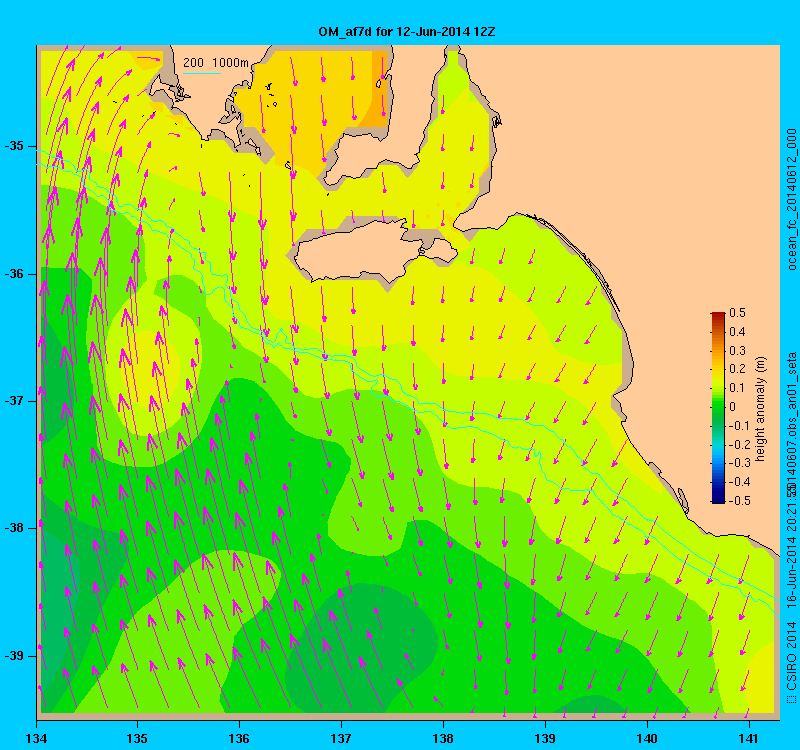The image size is (800, 750).
Task: Click the -0.2 colorbar tick label
Action: [738, 444]
